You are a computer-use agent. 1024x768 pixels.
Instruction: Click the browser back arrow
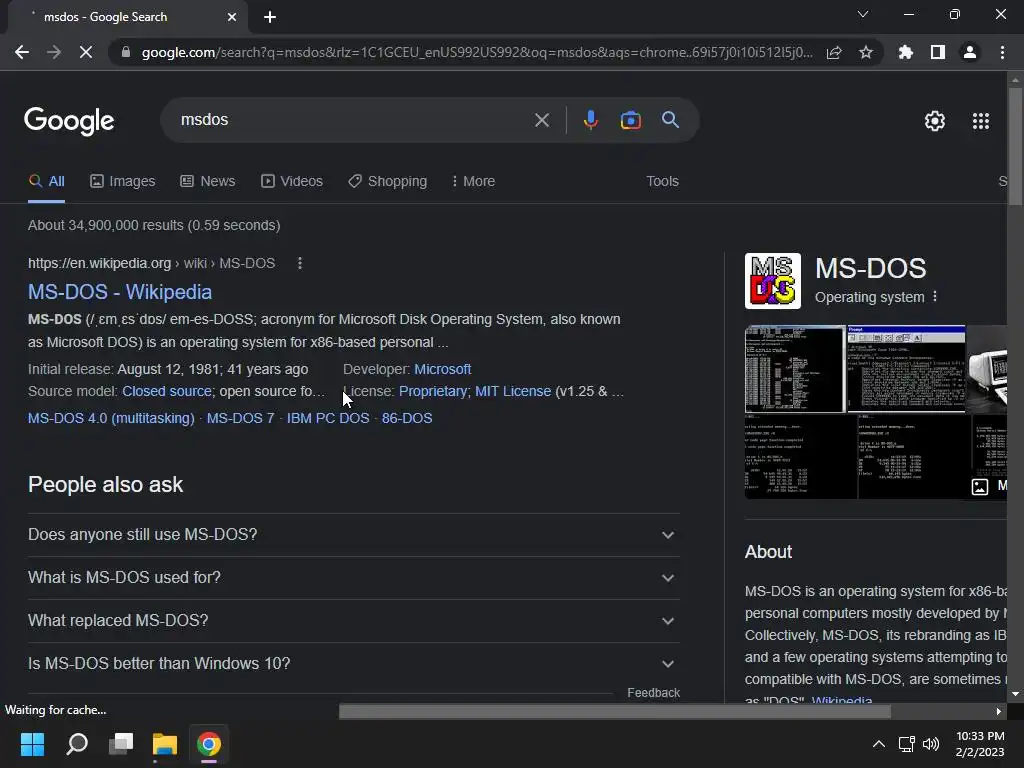pos(22,52)
